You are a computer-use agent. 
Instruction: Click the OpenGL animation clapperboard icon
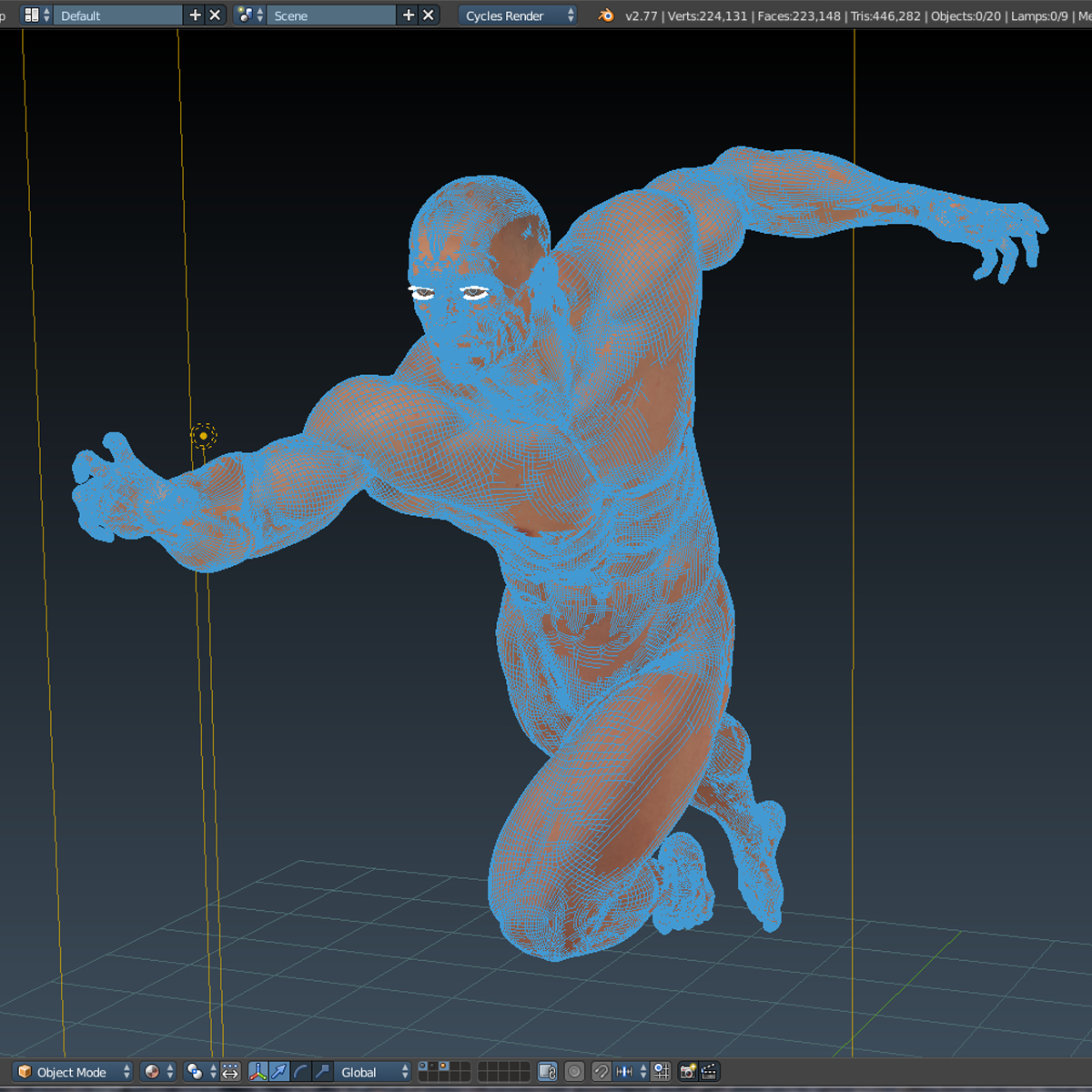(710, 1072)
